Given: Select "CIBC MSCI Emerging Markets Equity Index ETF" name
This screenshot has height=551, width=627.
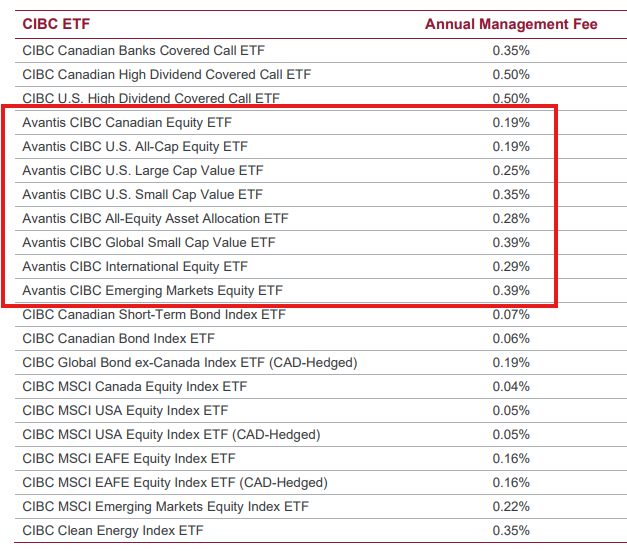Looking at the screenshot, I should [166, 507].
